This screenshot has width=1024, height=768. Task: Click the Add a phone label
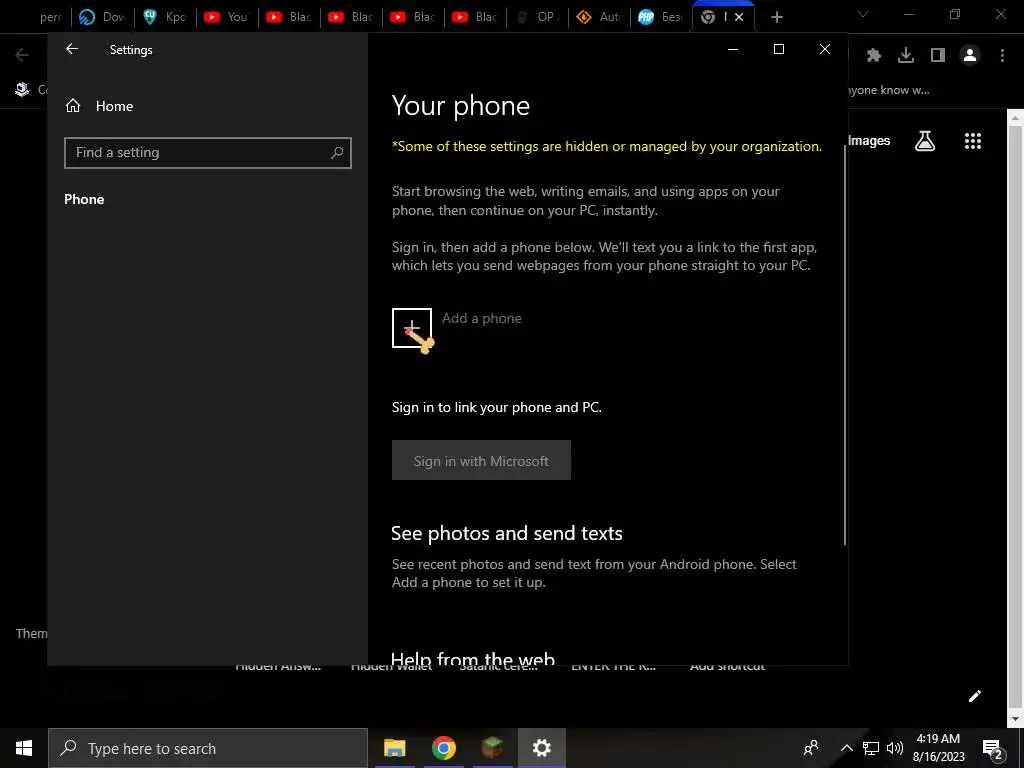[x=482, y=318]
